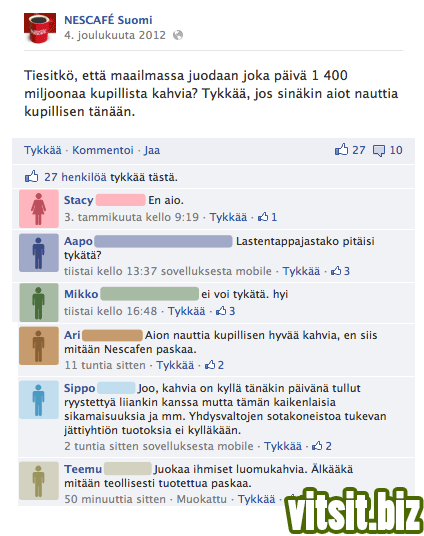Image resolution: width=424 pixels, height=536 pixels.
Task: Click the post's Tykkää link
Action: pyautogui.click(x=43, y=150)
